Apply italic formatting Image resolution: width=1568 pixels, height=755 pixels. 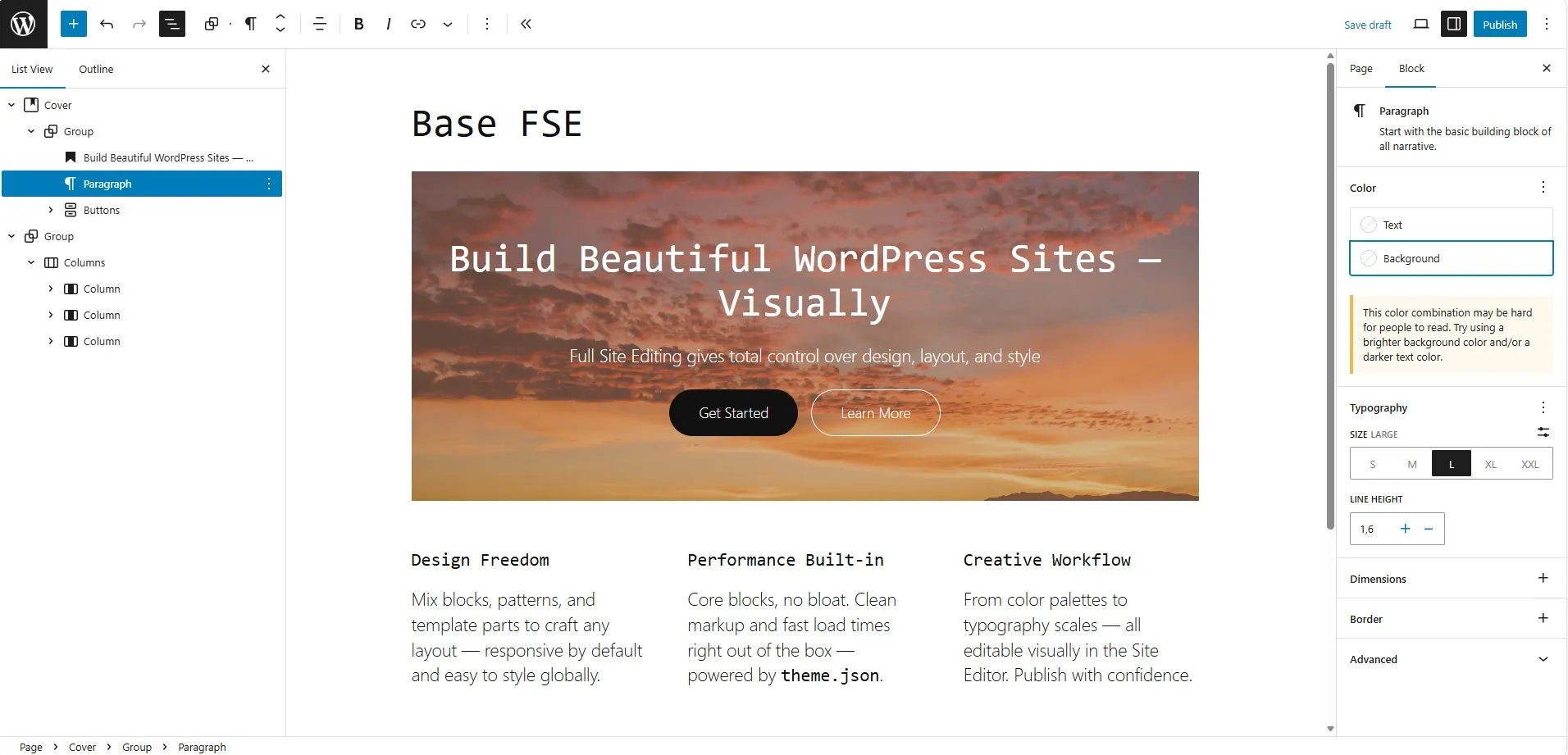[x=387, y=24]
